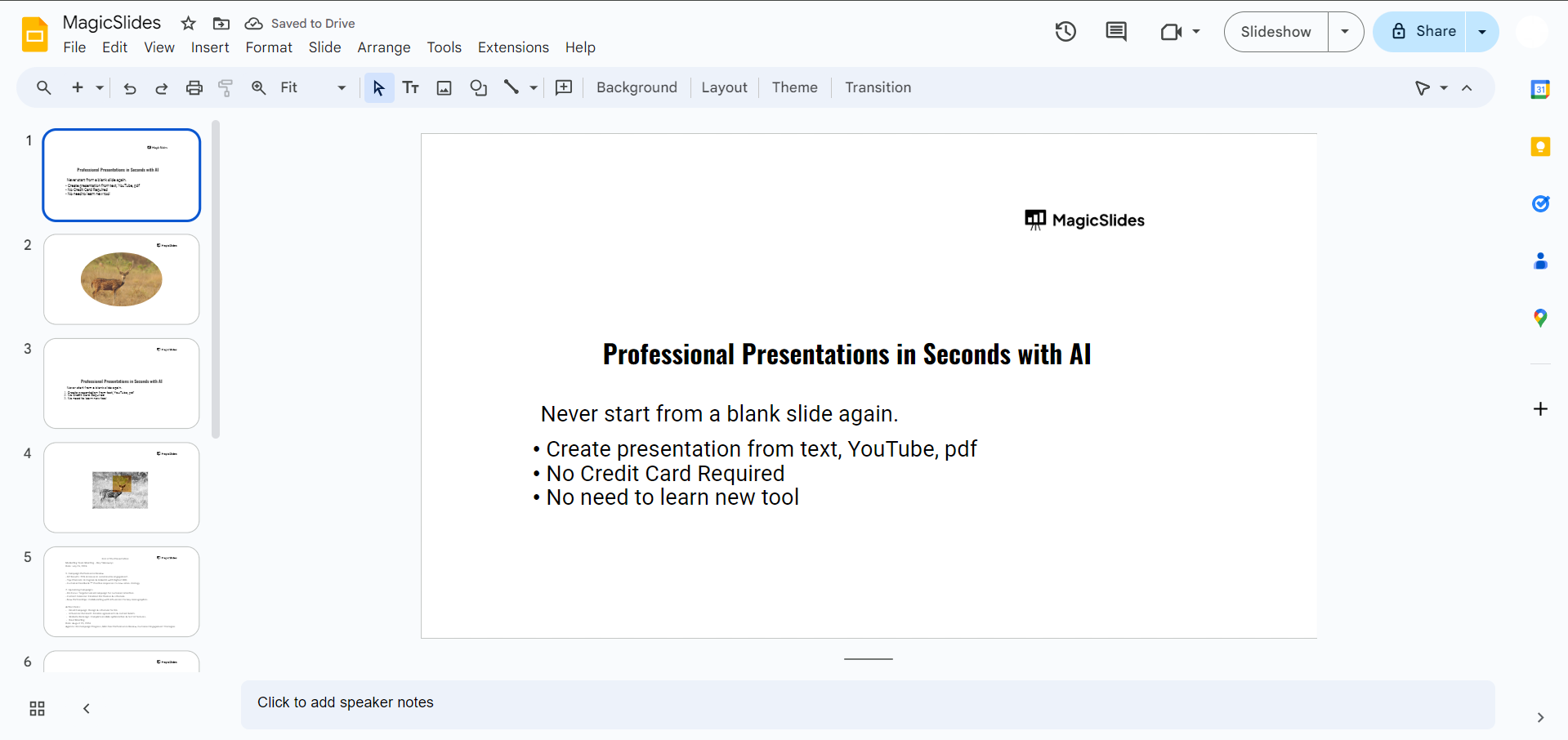Expand the Slideshow options dropdown arrow
This screenshot has width=1568, height=740.
tap(1345, 32)
